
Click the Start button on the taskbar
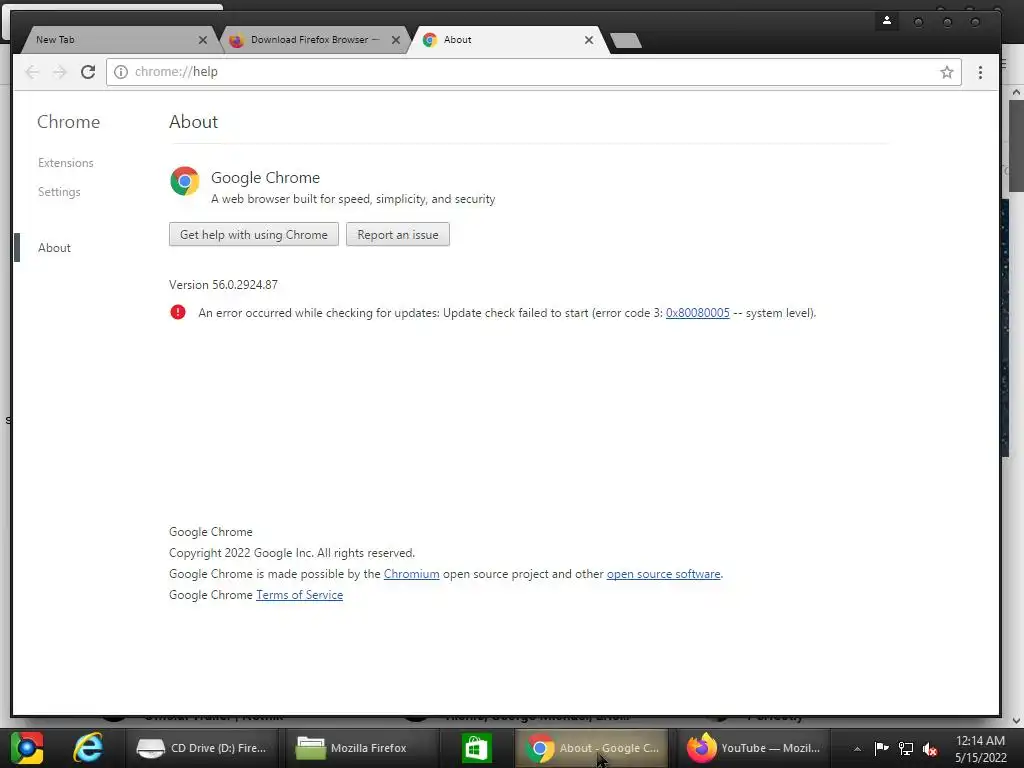pyautogui.click(x=27, y=748)
